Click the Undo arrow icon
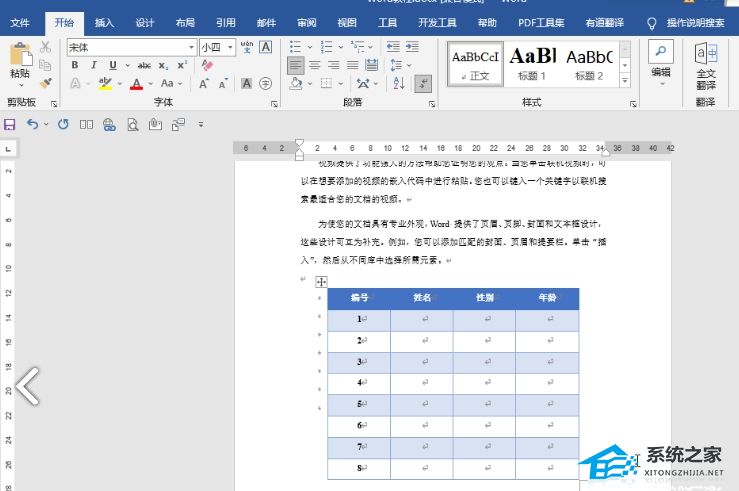The height and width of the screenshot is (491, 739). point(33,124)
